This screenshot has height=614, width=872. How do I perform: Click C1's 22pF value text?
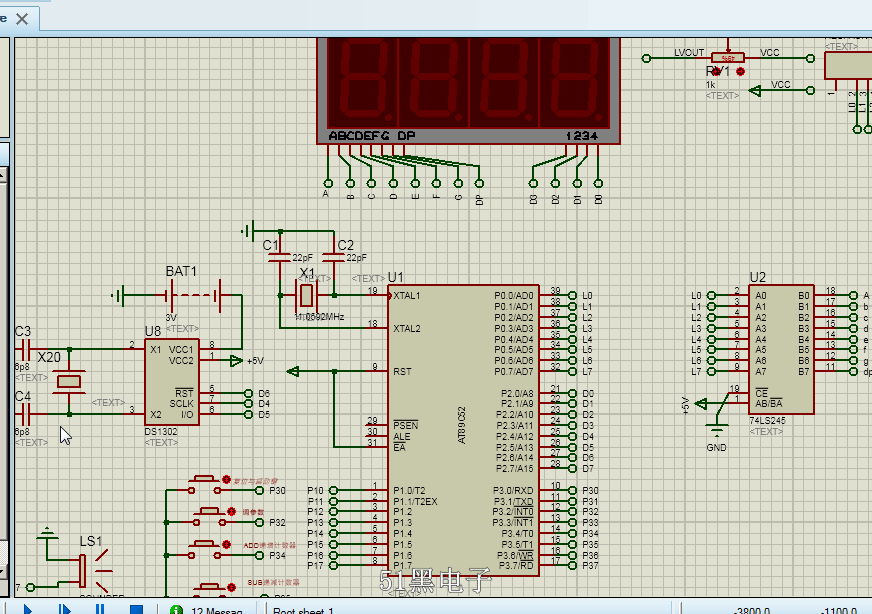point(303,258)
